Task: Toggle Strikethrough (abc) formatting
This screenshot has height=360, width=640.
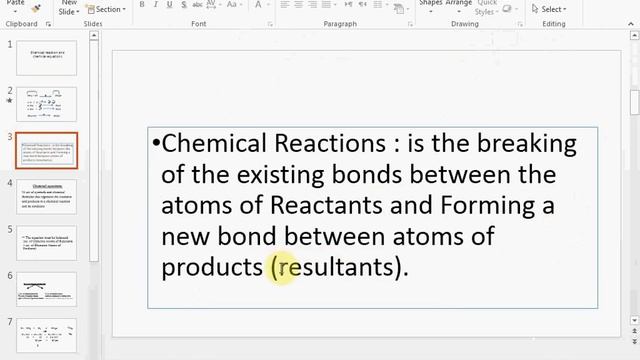Action: 197,5
